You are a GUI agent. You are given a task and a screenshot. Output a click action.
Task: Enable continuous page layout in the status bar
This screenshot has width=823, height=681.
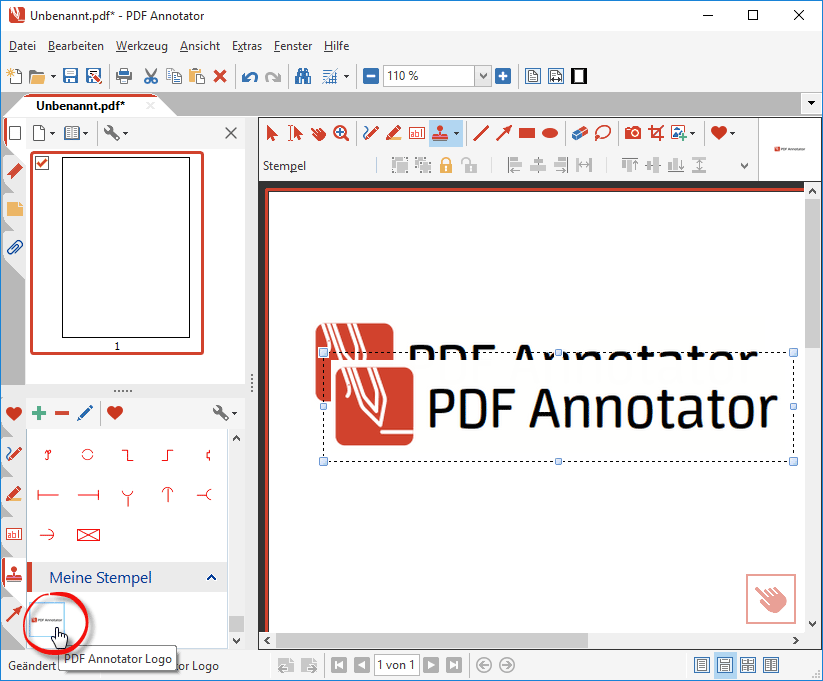[725, 665]
